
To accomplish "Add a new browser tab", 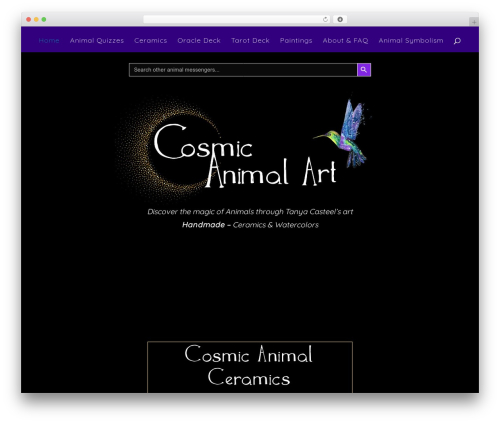I will tap(474, 22).
